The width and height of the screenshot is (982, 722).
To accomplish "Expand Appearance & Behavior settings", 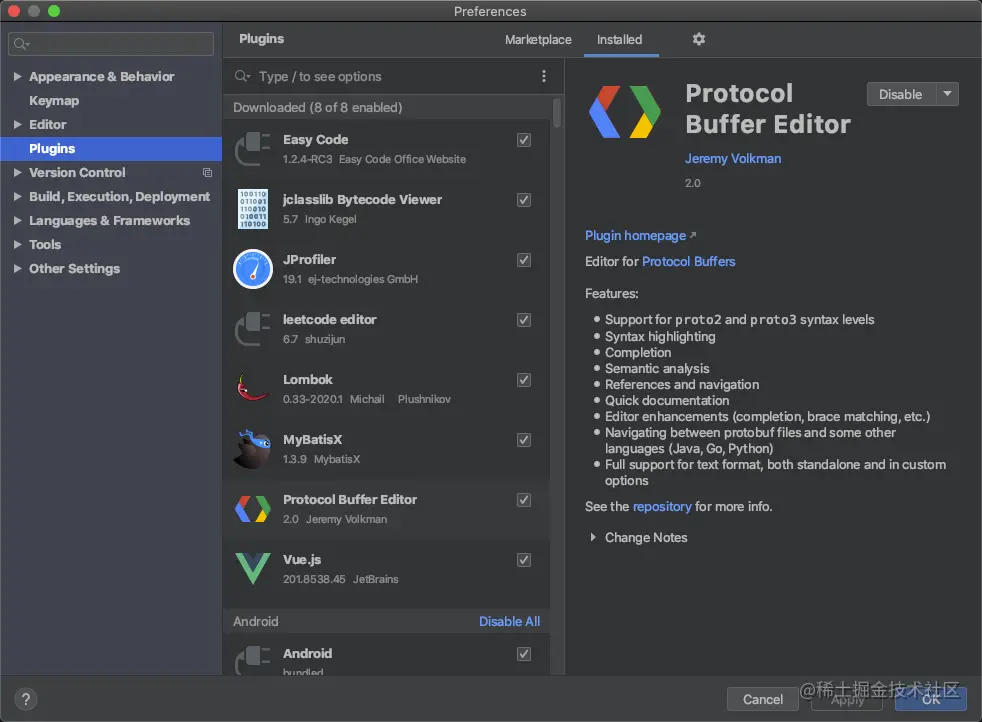I will [18, 76].
